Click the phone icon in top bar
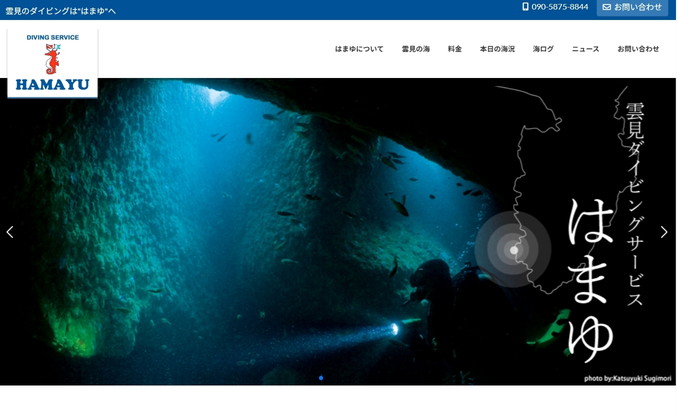Image resolution: width=677 pixels, height=412 pixels. 525,7
